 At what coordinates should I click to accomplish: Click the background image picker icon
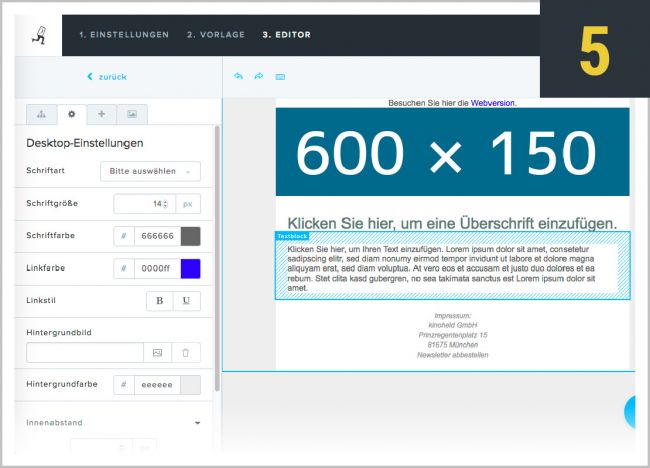[x=157, y=352]
